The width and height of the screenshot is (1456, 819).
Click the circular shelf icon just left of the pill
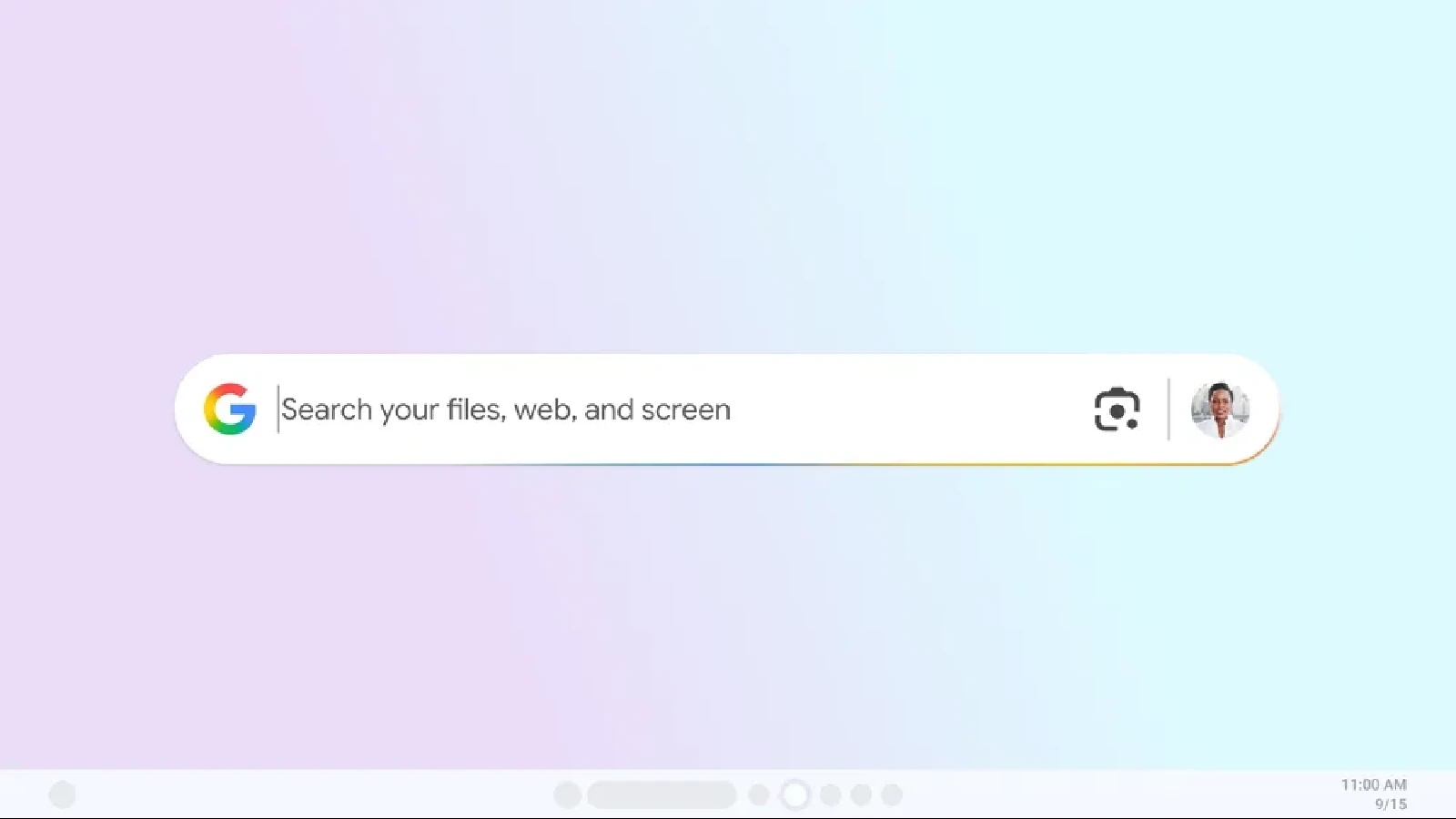568,794
